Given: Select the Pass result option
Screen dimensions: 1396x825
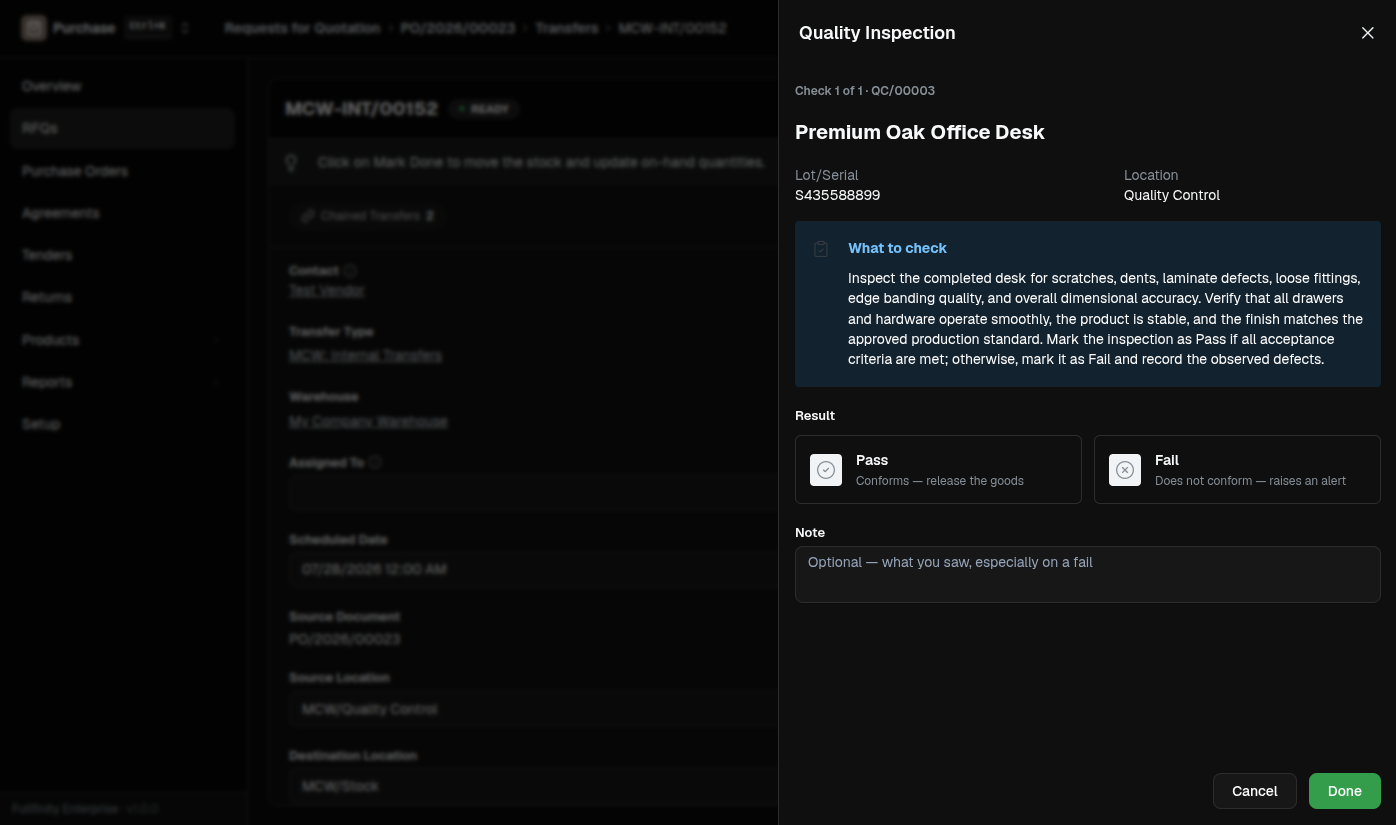Looking at the screenshot, I should tap(938, 469).
